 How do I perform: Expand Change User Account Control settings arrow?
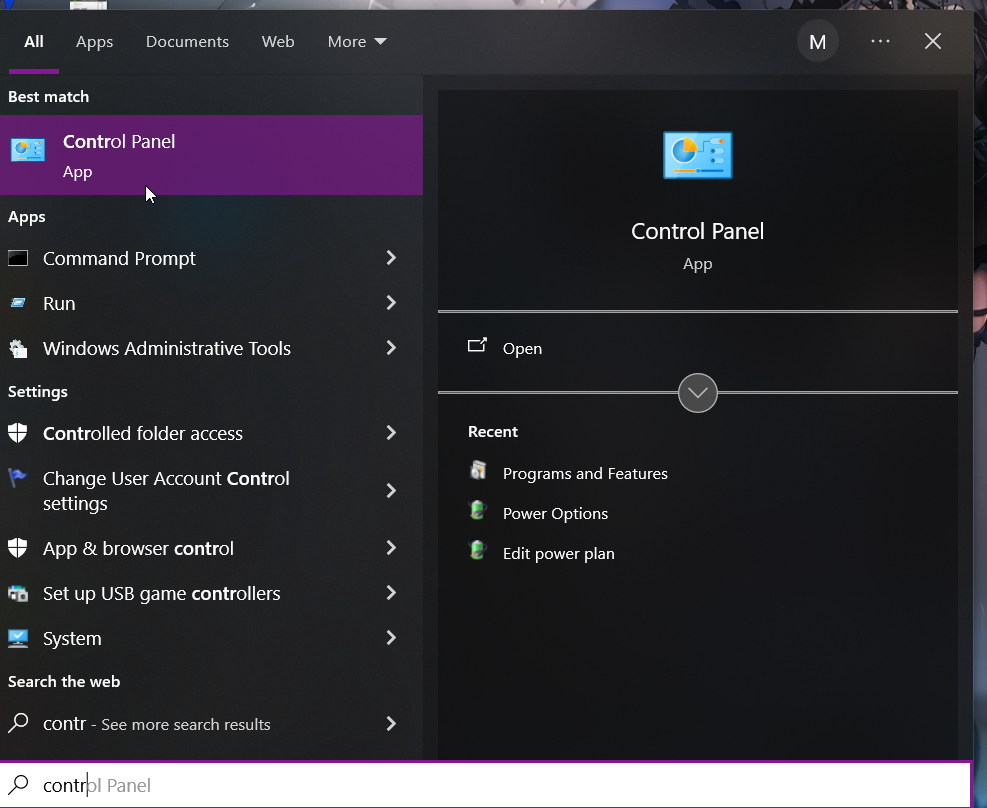[x=391, y=491]
